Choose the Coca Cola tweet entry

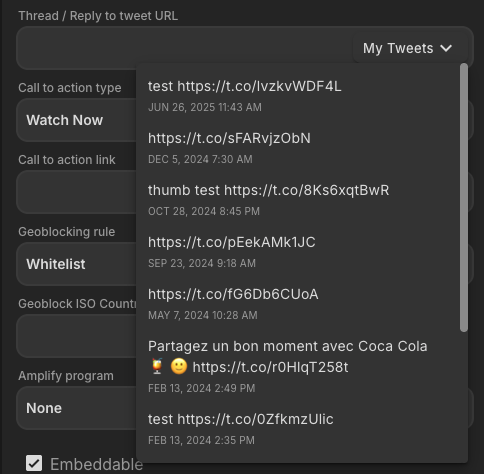[298, 366]
